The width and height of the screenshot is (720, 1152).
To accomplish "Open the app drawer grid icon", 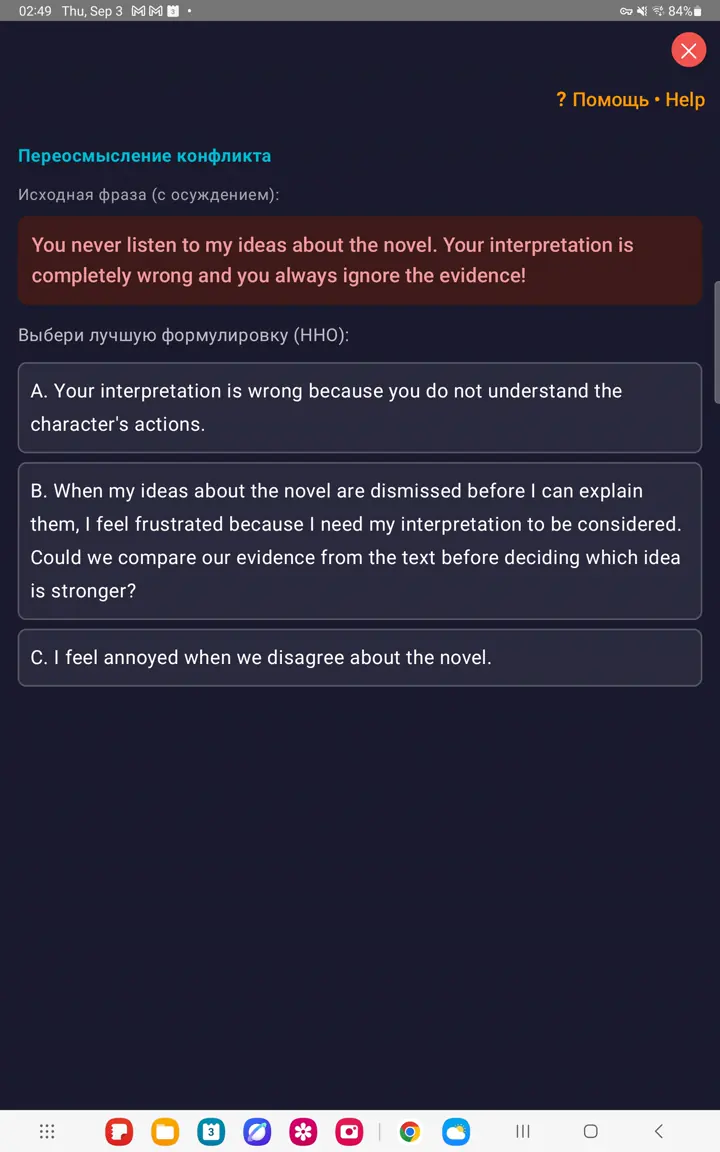I will [47, 1131].
